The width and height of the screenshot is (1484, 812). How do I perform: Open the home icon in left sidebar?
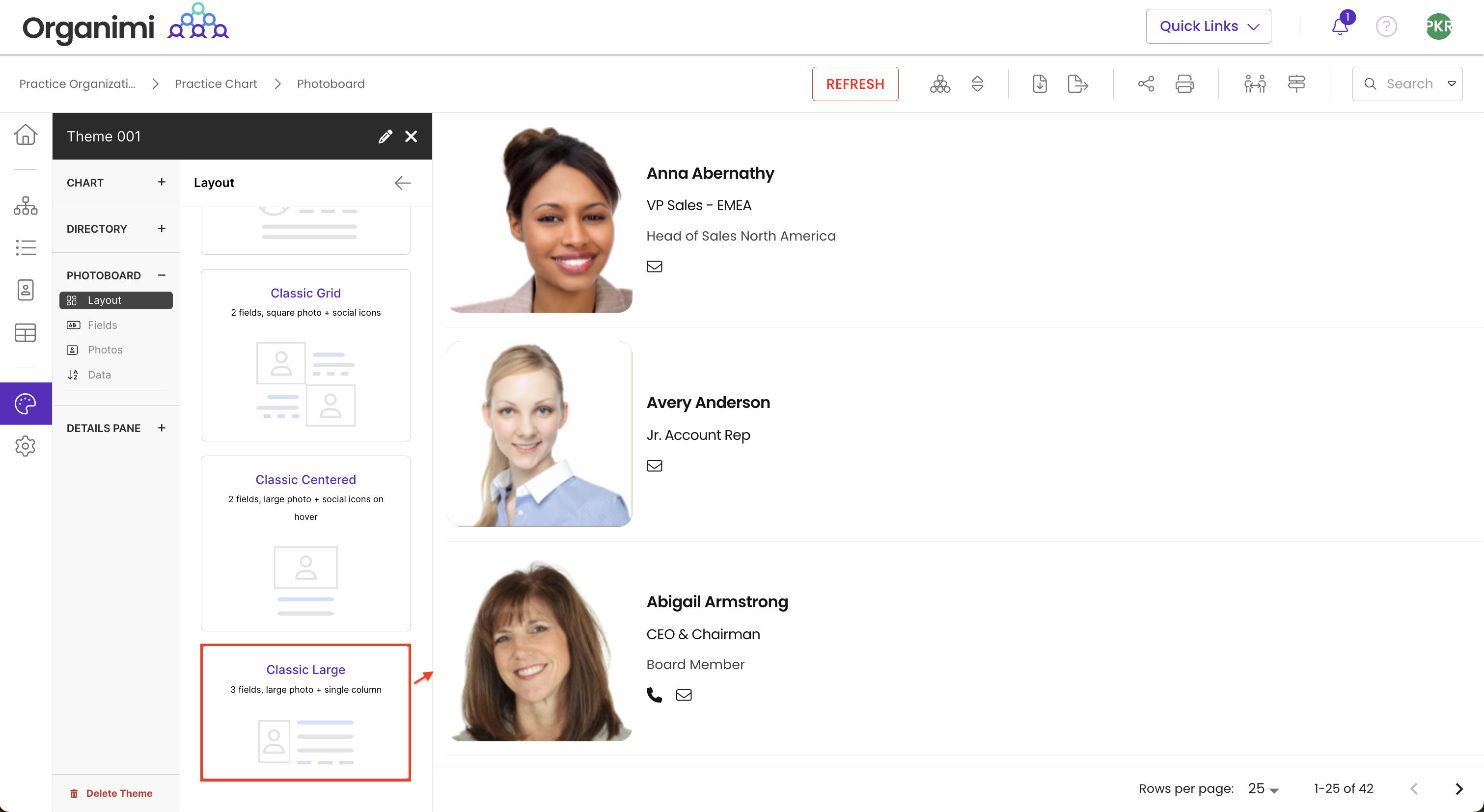(26, 135)
